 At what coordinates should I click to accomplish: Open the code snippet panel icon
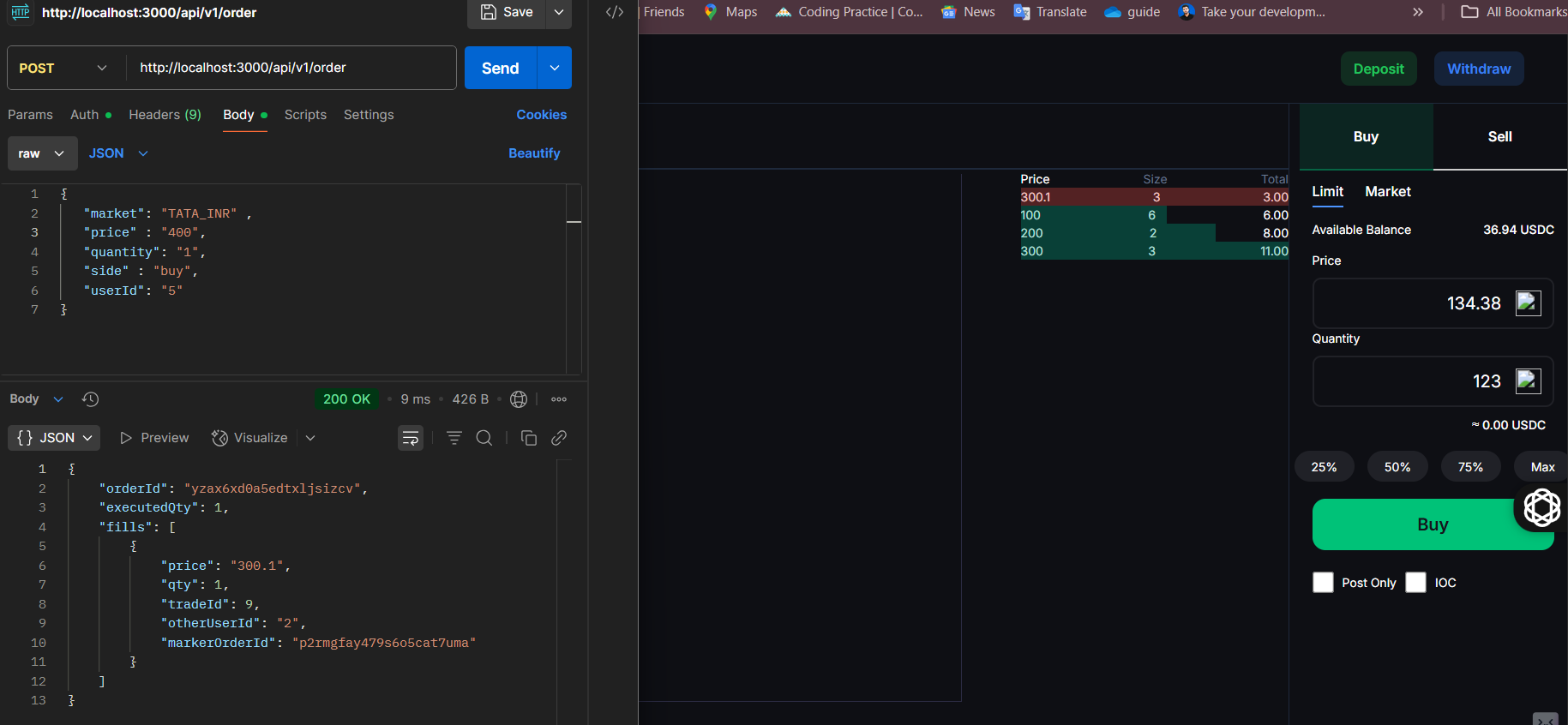(x=615, y=12)
